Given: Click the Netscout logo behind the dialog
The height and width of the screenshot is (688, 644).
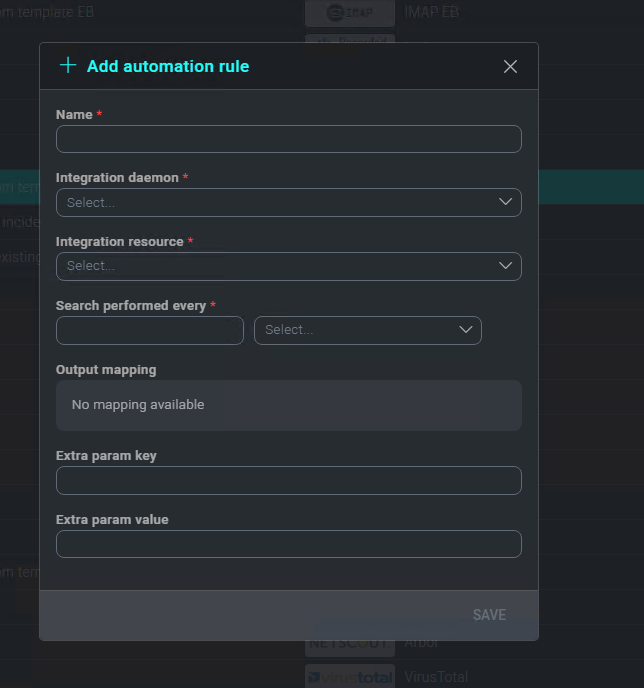Looking at the screenshot, I should point(349,646).
